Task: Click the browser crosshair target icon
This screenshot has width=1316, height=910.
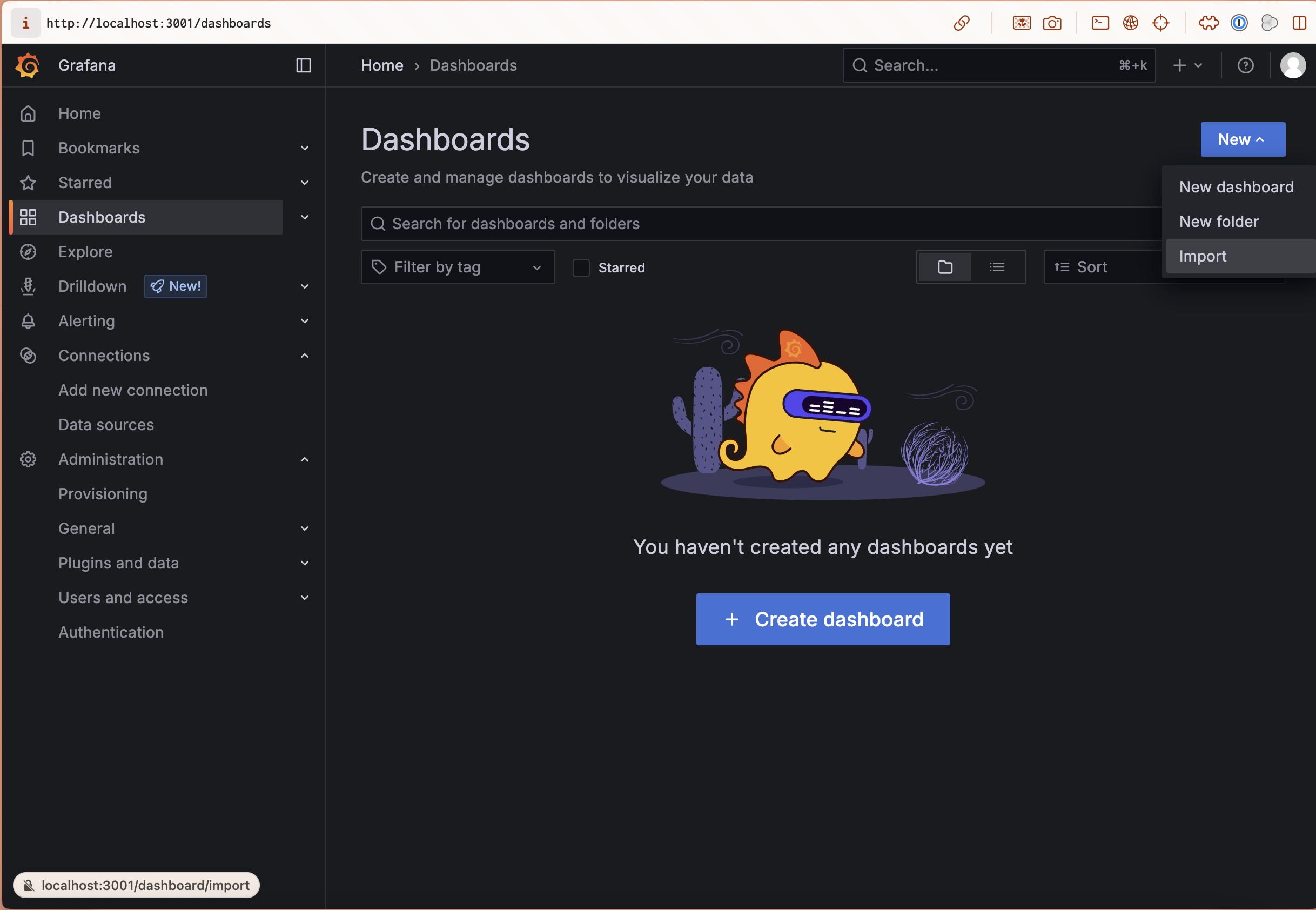Action: [1160, 23]
